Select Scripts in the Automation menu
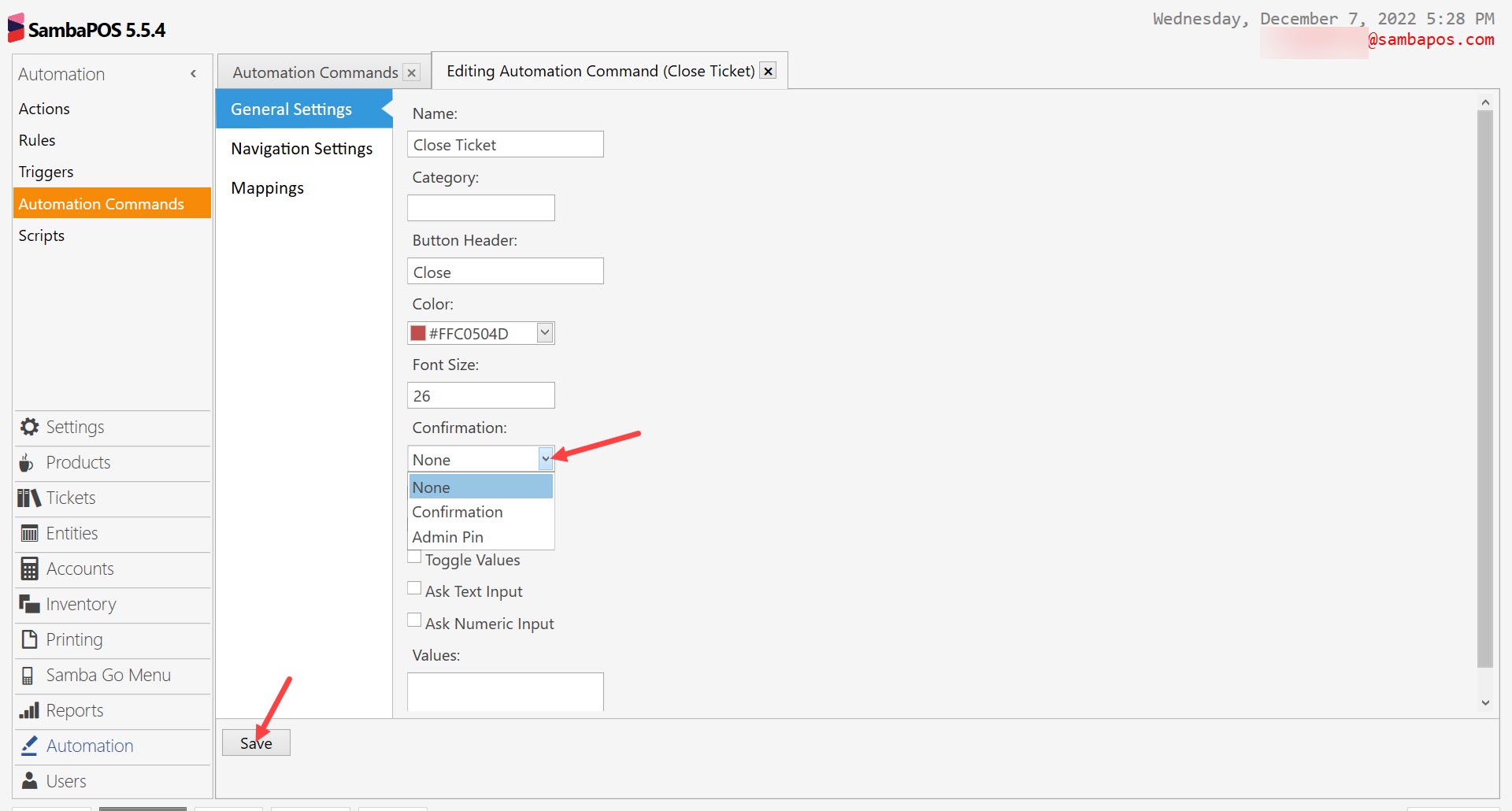The height and width of the screenshot is (811, 1512). [41, 235]
